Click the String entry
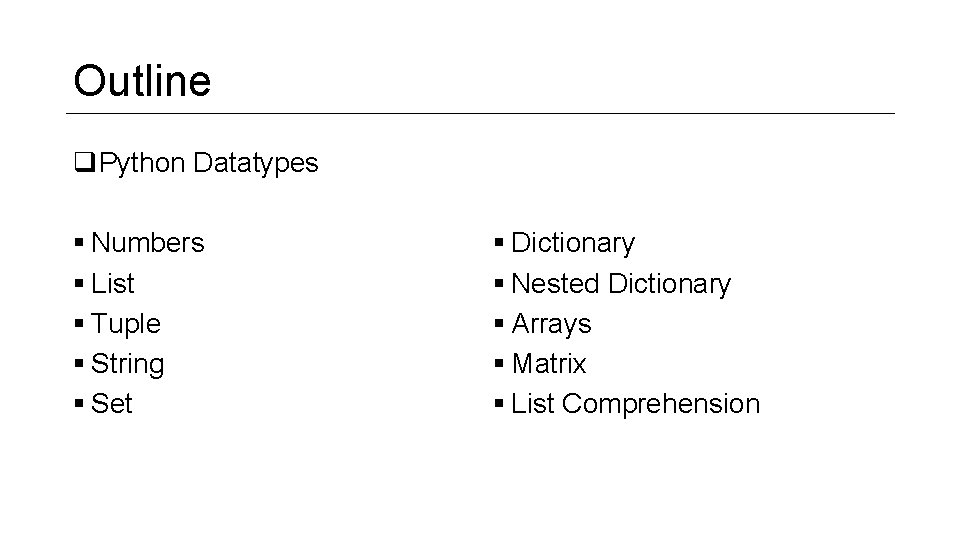The image size is (960, 540). [x=127, y=364]
